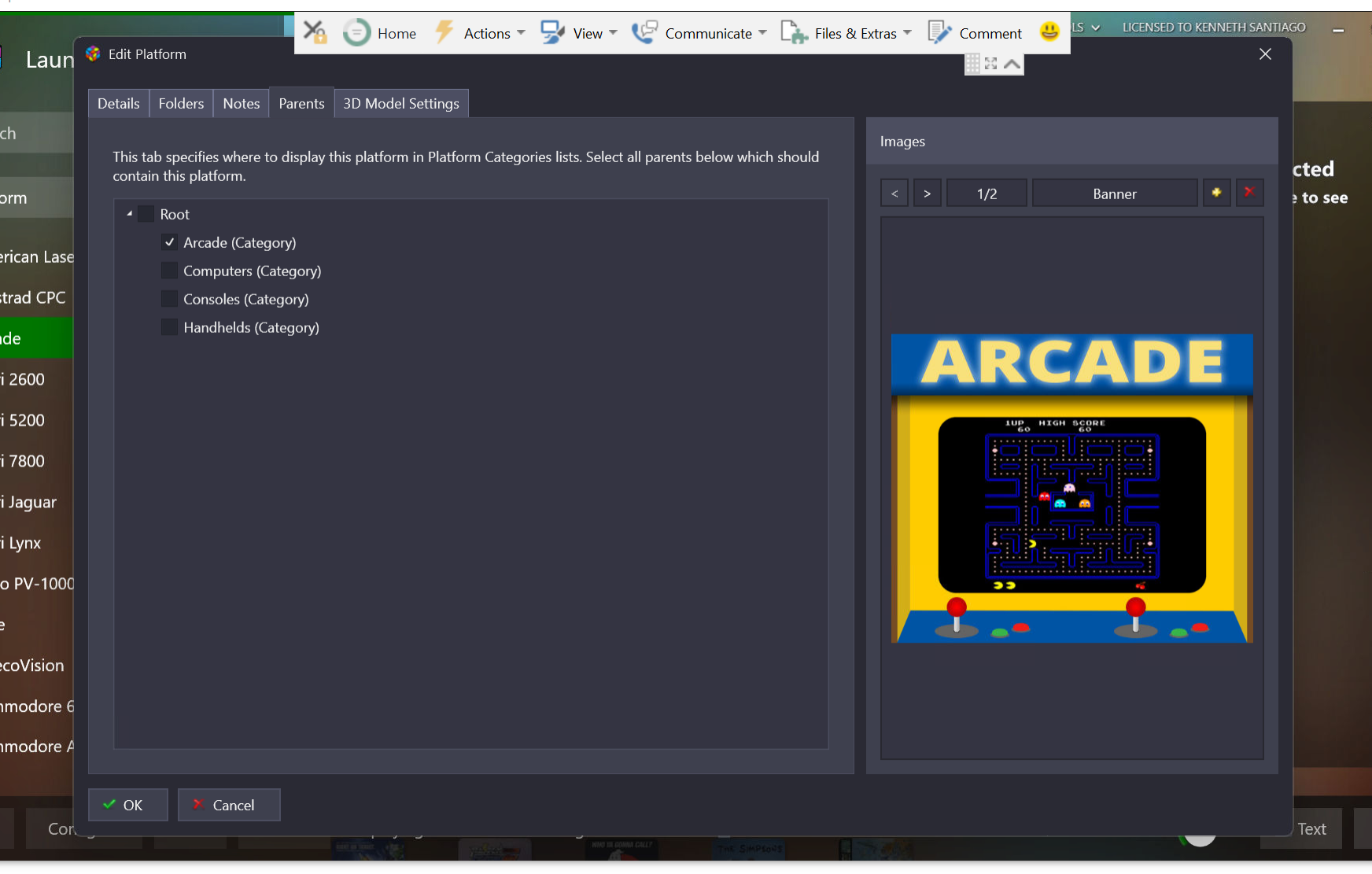Click the Arcade (Category) label

[239, 242]
